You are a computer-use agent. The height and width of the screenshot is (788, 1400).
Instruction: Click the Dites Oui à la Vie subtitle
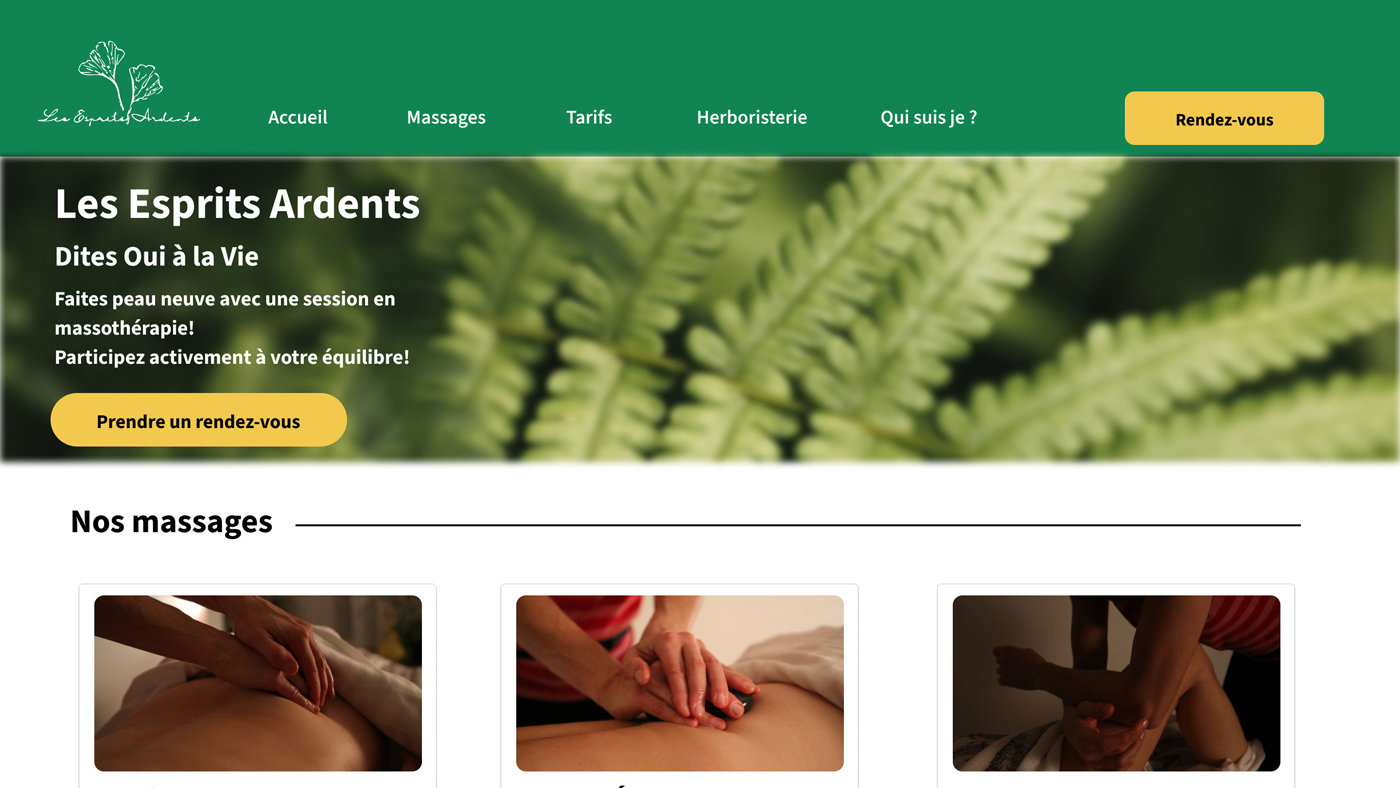tap(157, 256)
